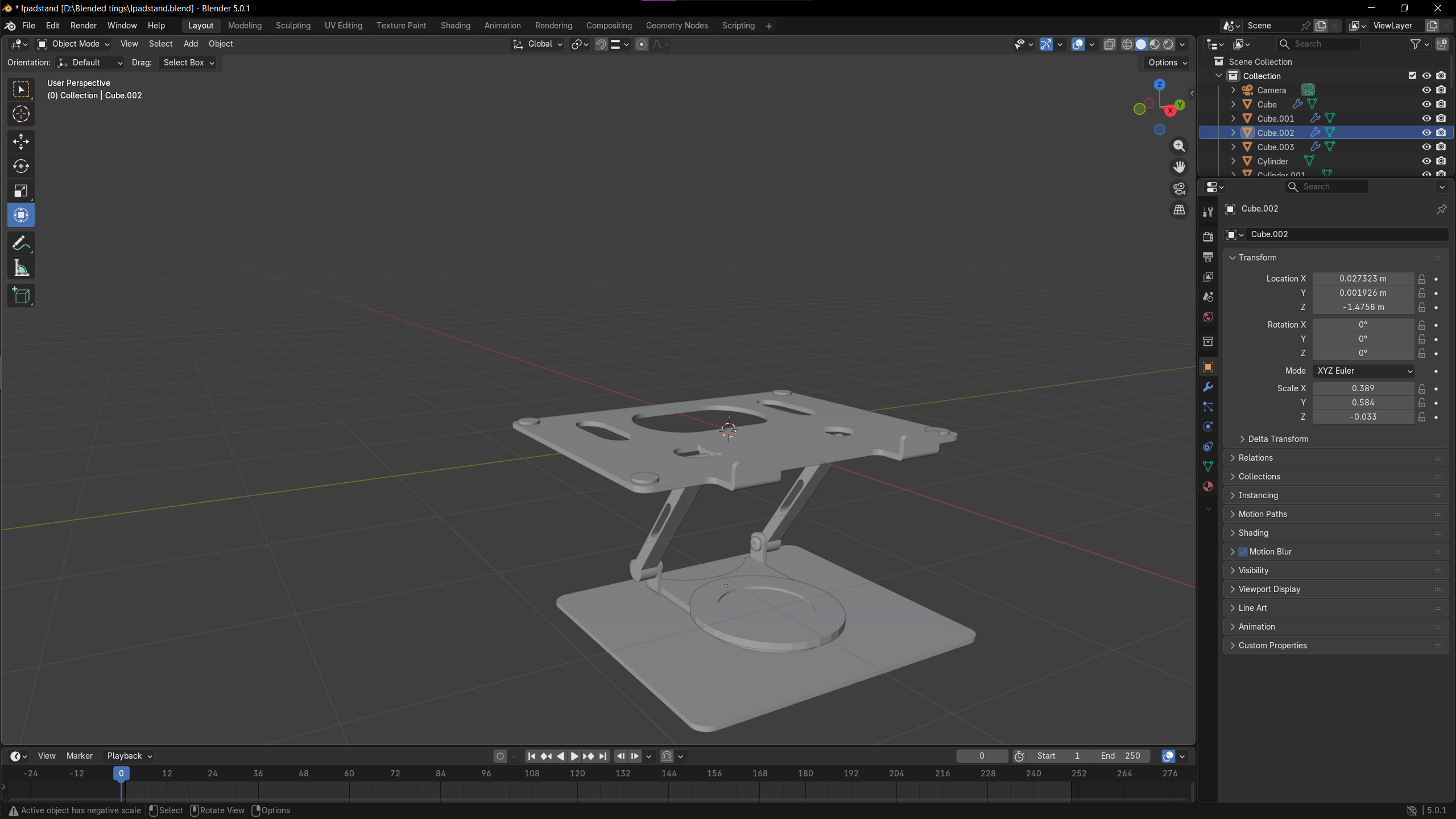Select the Annotate pencil tool

tap(21, 243)
